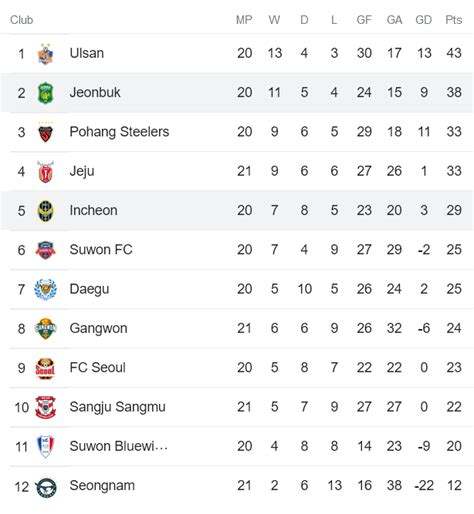Open the Ulsan team name link
Screen dimensions: 474x514
[87, 53]
